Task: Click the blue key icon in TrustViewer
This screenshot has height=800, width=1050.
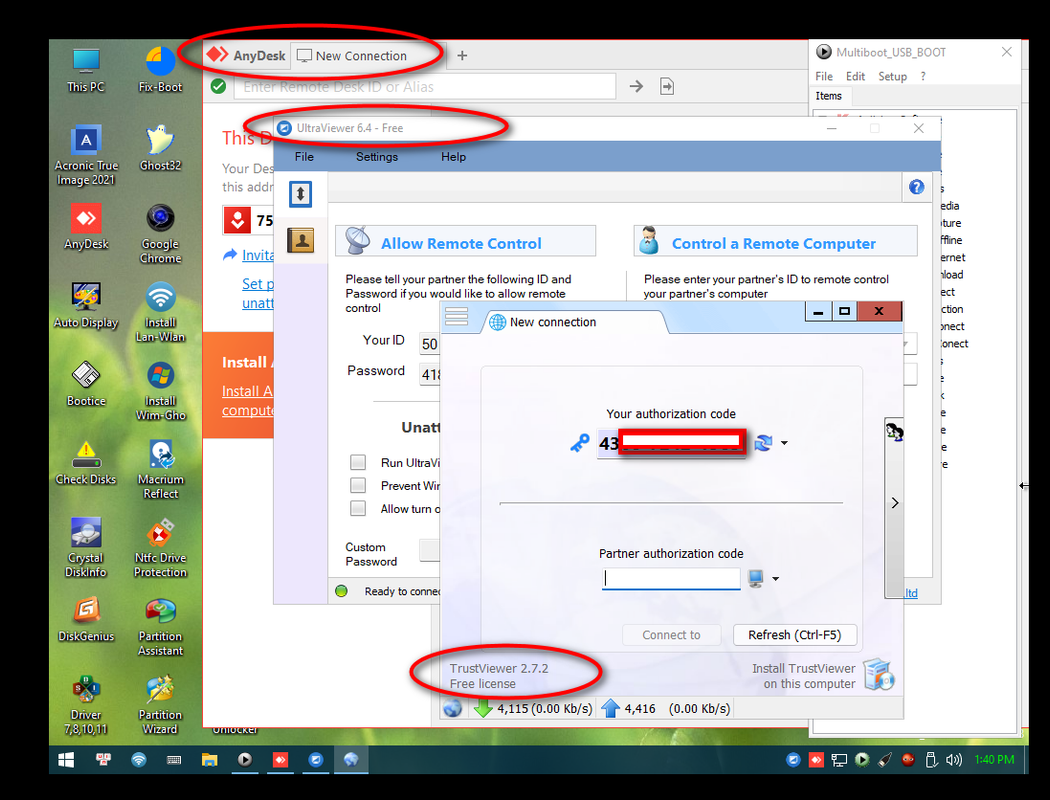Action: 579,443
